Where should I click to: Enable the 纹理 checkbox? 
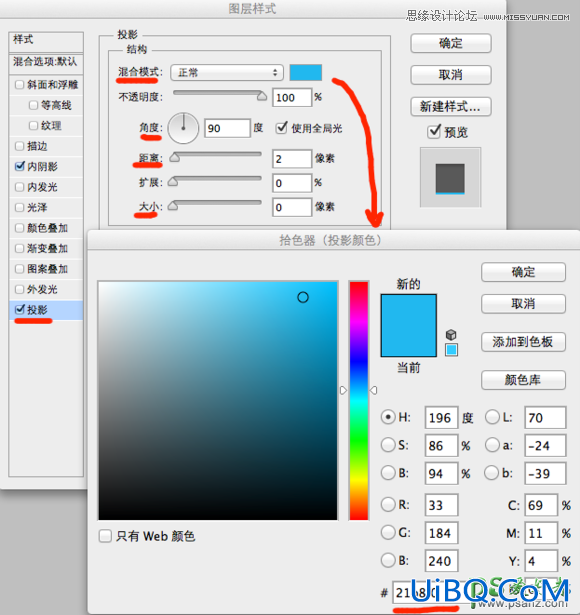pos(33,126)
